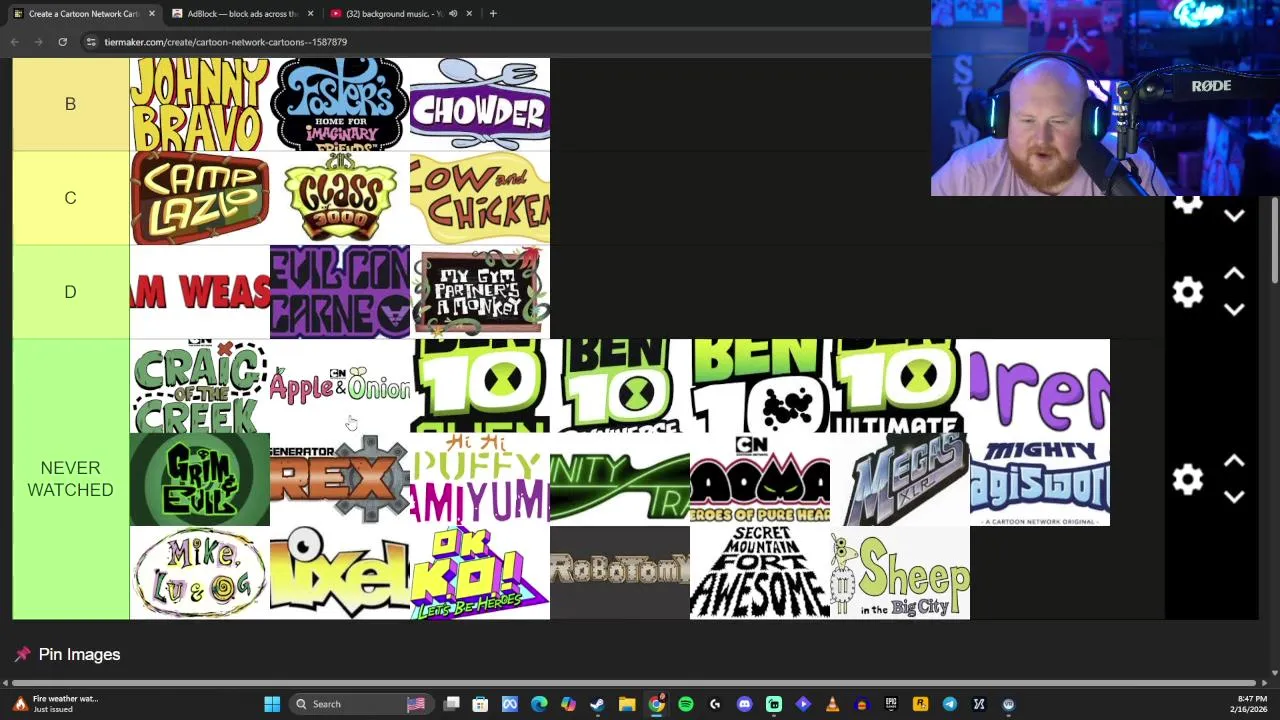Edit the NEVER WATCHED tier label

click(70, 479)
